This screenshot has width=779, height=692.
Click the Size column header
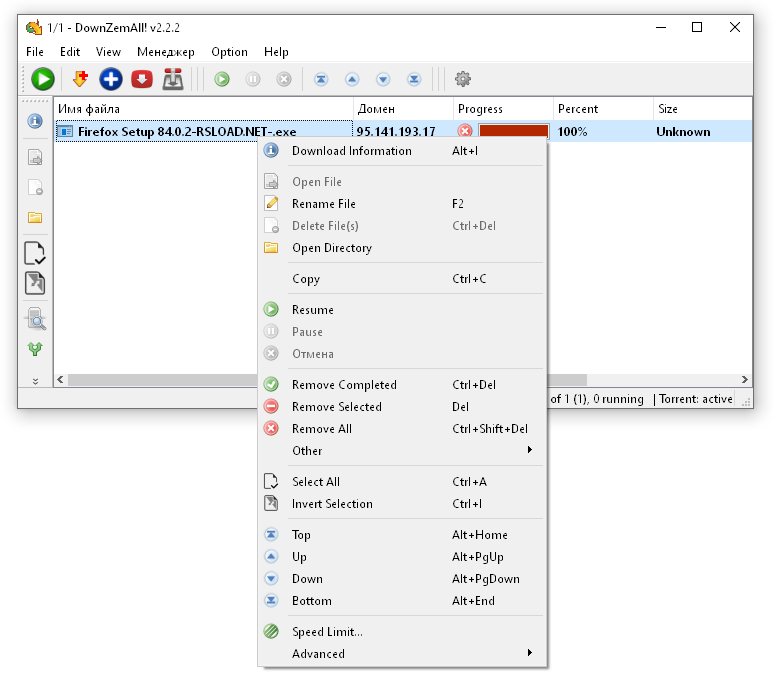click(x=702, y=108)
